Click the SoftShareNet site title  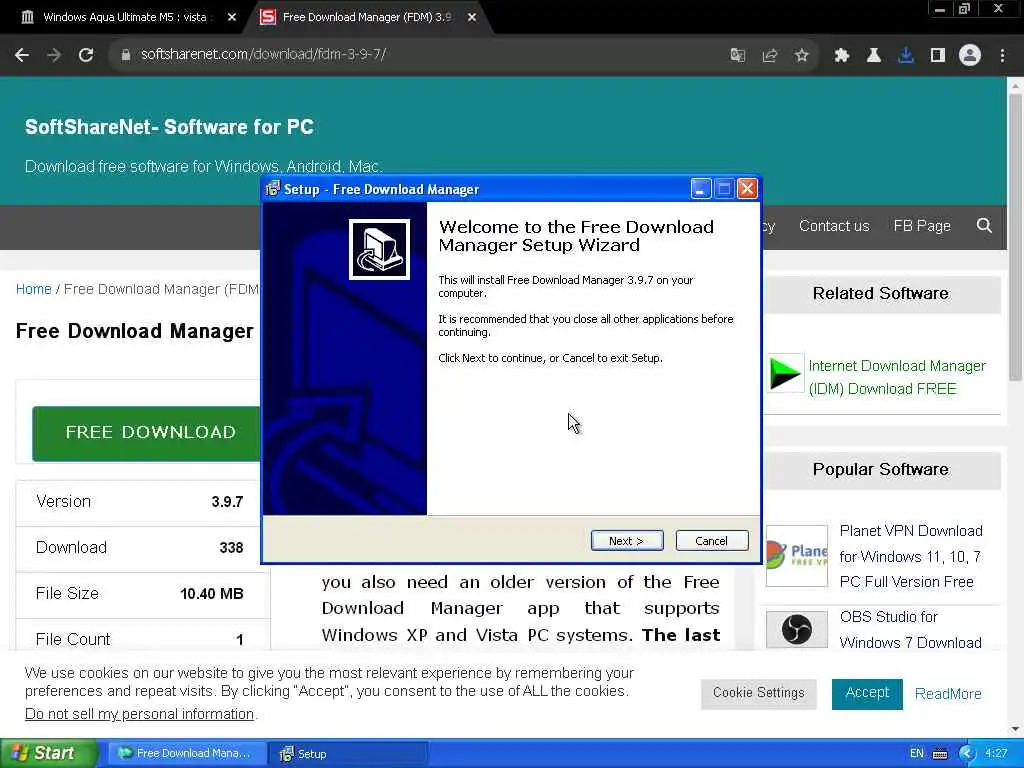click(169, 127)
